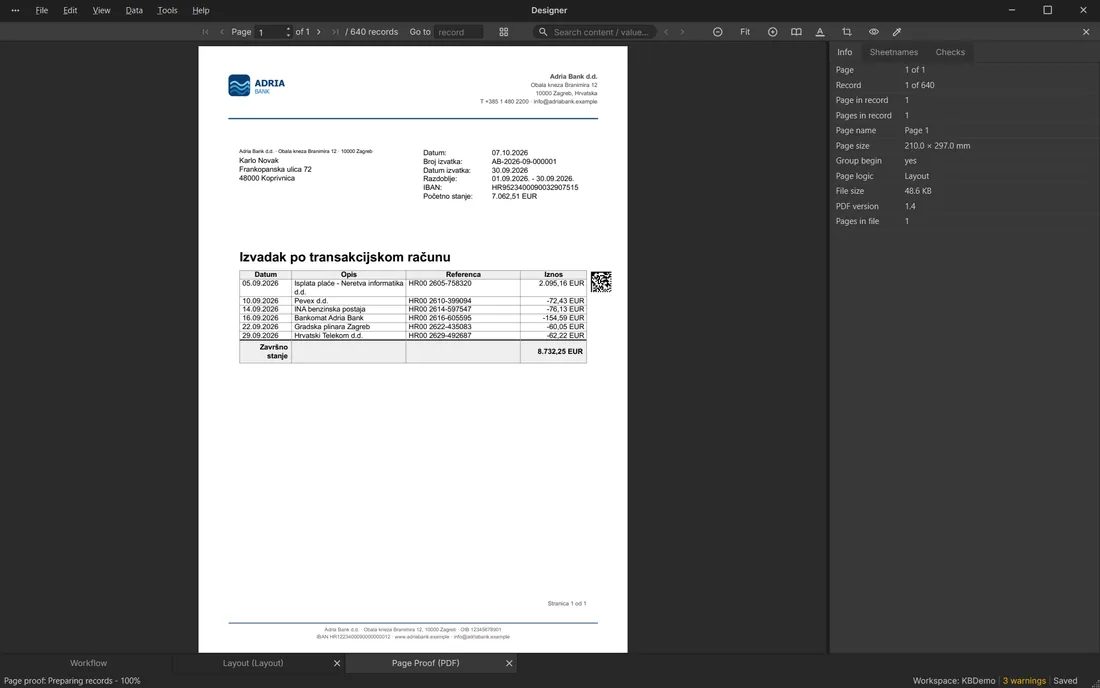The height and width of the screenshot is (688, 1100).
Task: Open the View menu
Action: [101, 11]
